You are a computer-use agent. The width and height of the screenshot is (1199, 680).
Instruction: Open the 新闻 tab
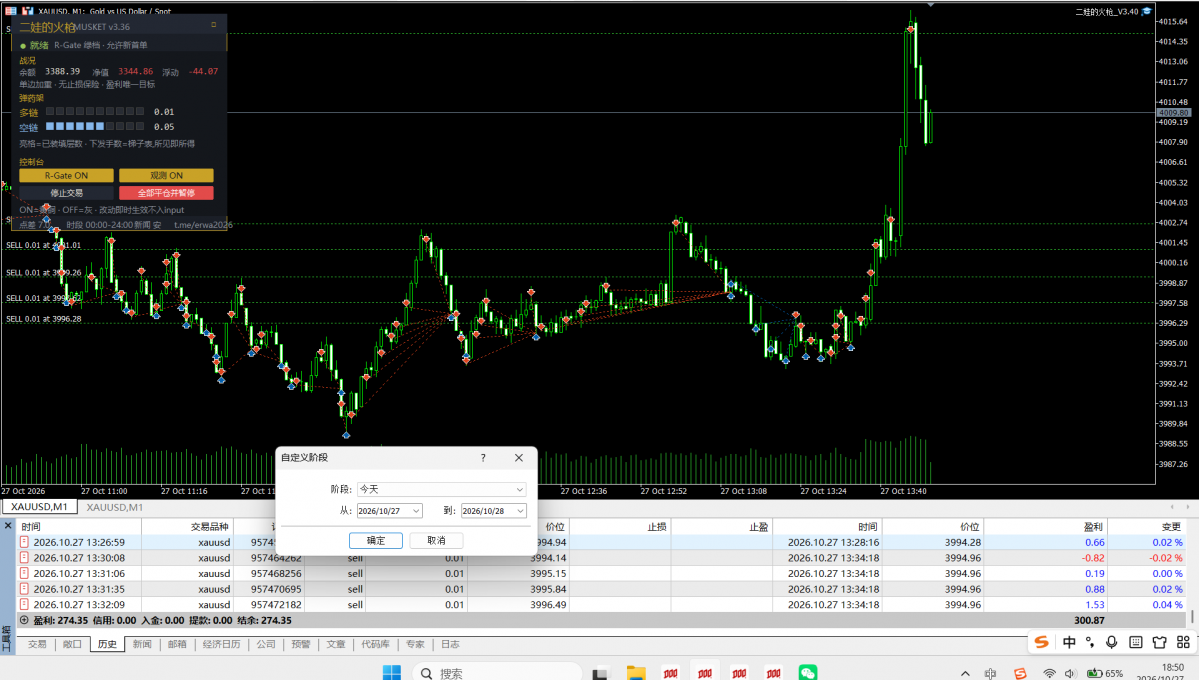click(x=142, y=644)
